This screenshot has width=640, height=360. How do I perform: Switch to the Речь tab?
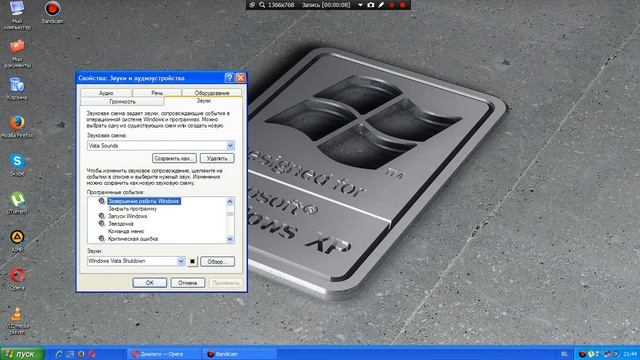(x=157, y=93)
